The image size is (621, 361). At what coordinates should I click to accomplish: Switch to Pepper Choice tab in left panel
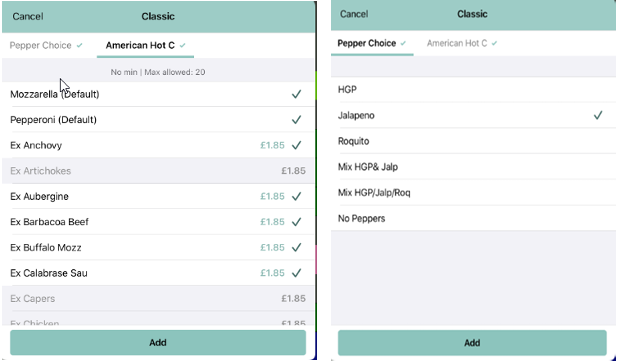point(46,46)
